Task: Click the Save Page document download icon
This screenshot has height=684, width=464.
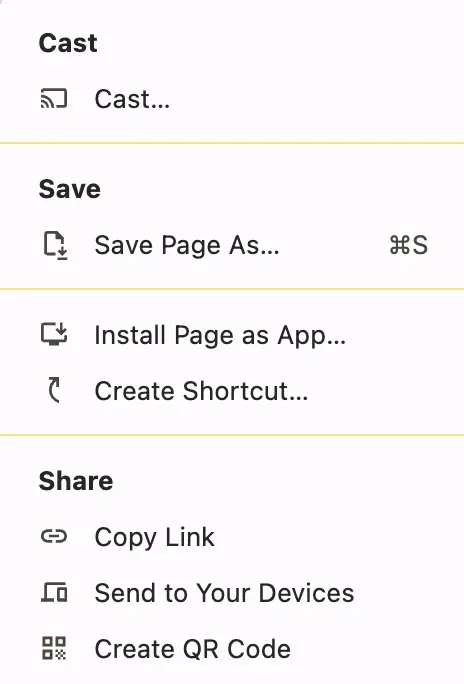Action: pos(56,246)
